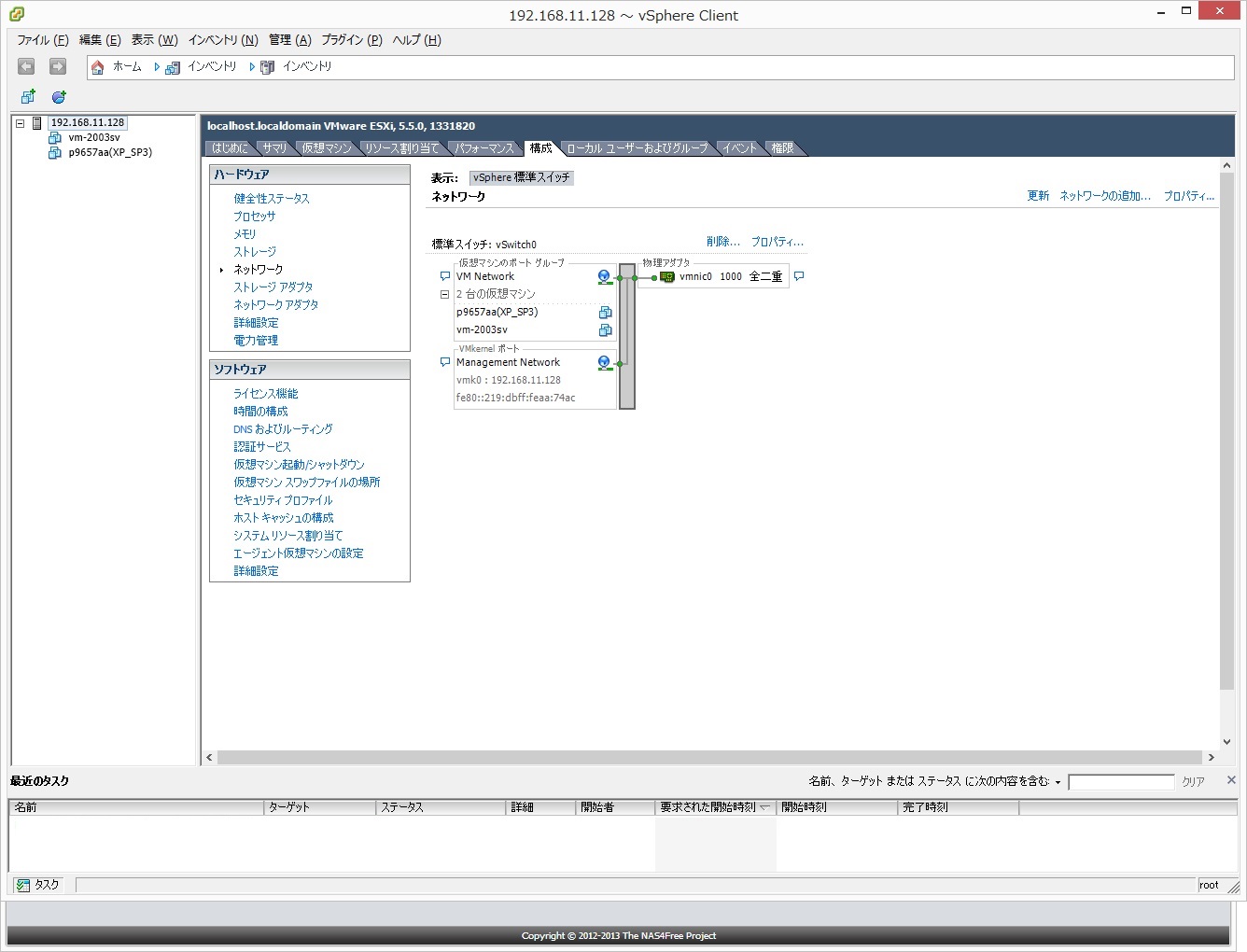Click the vmnic0 physical adapter icon
This screenshot has height=952, width=1247.
click(667, 277)
